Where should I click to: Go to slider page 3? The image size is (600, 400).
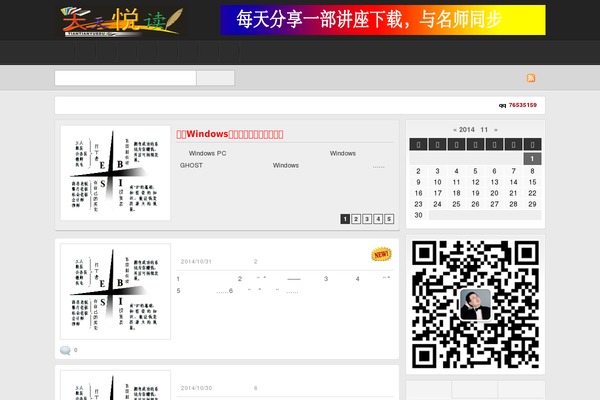coord(367,219)
